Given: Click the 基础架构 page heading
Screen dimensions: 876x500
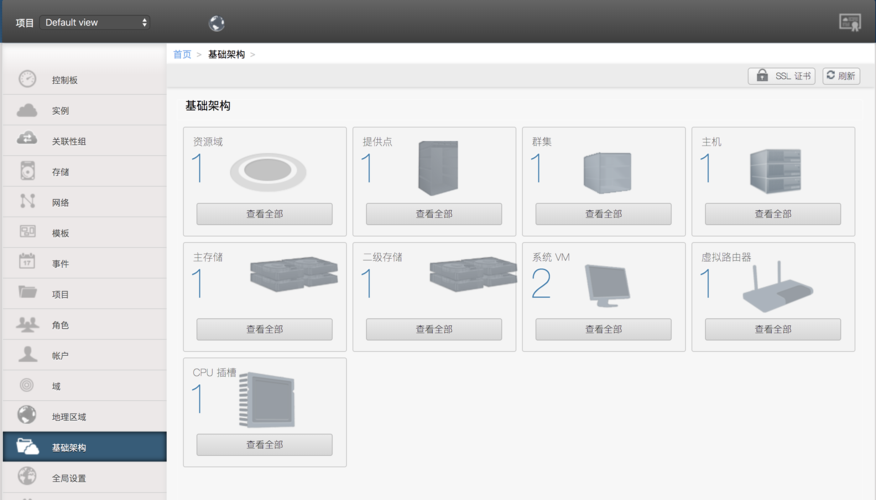Looking at the screenshot, I should pyautogui.click(x=208, y=106).
